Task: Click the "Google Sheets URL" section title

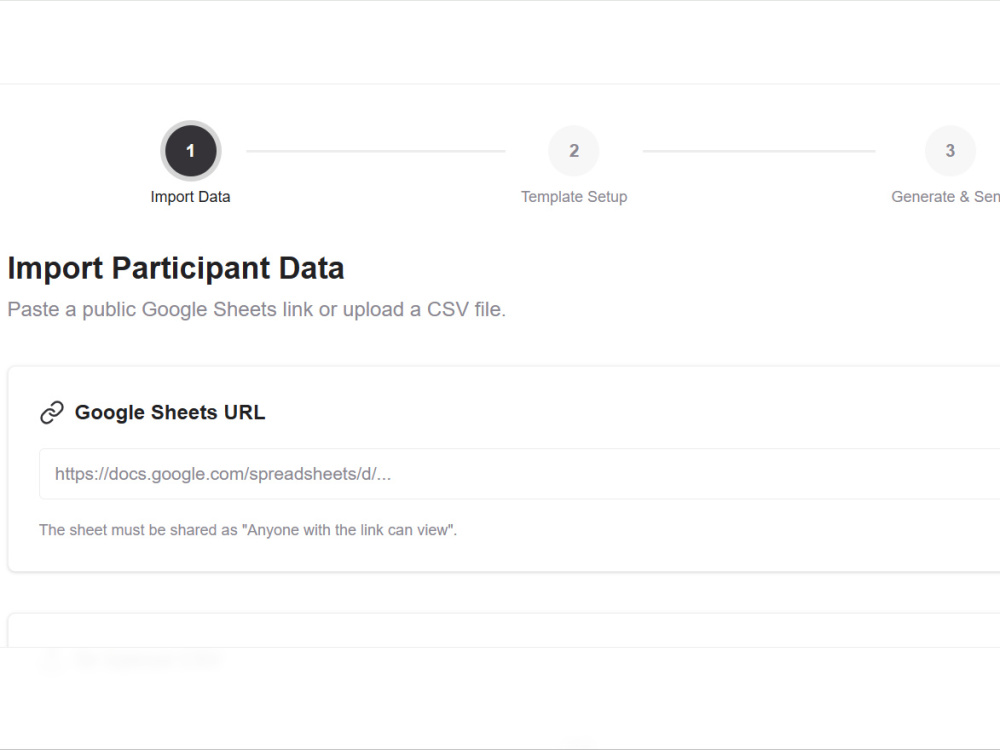Action: [x=170, y=413]
